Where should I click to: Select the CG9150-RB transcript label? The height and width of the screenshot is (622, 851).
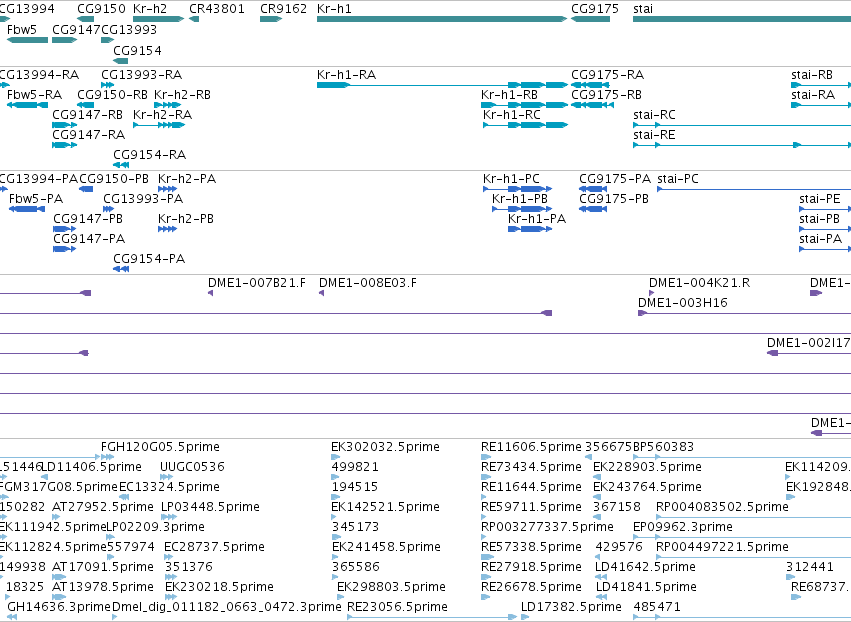[112, 94]
